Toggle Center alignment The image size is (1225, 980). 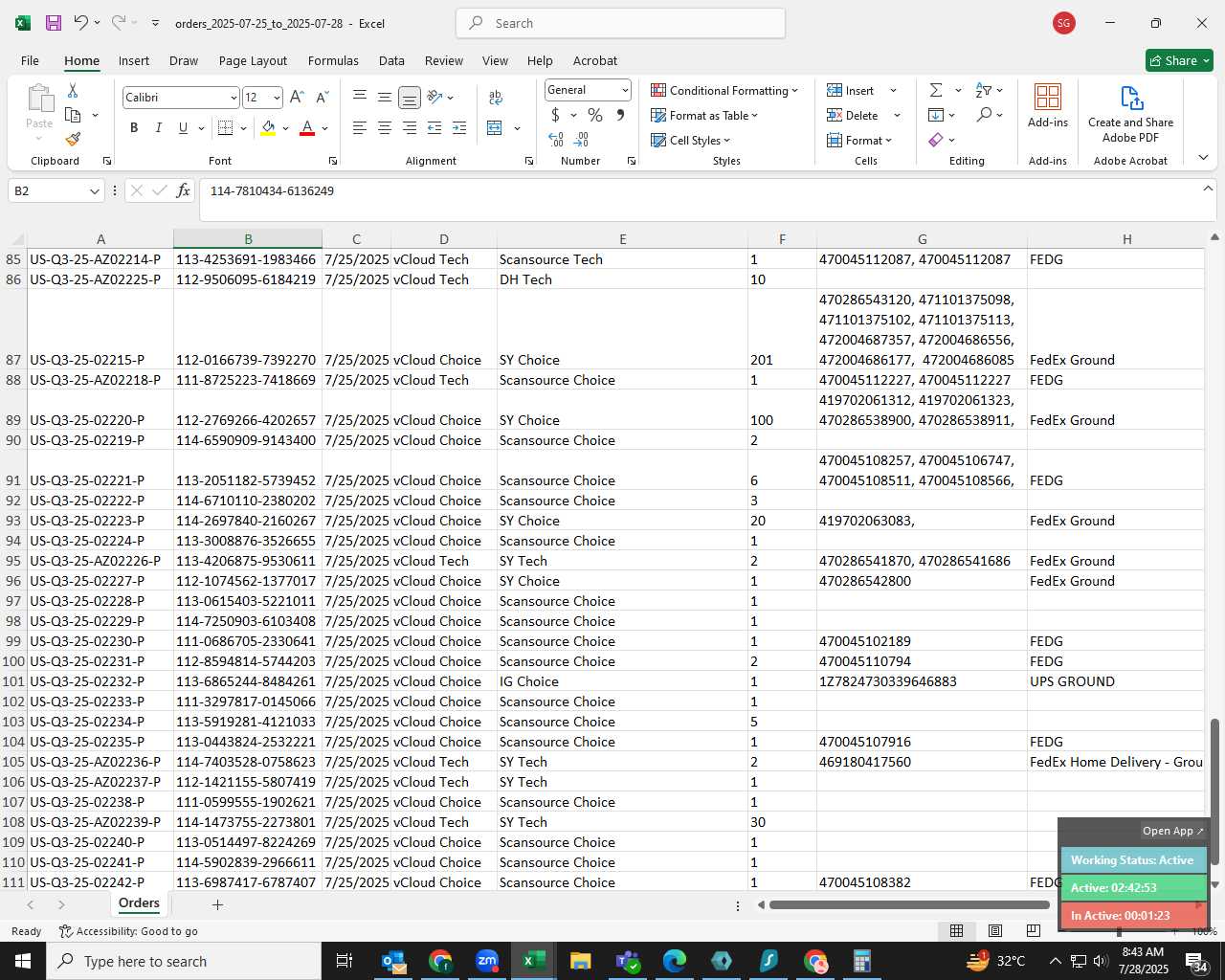[384, 128]
